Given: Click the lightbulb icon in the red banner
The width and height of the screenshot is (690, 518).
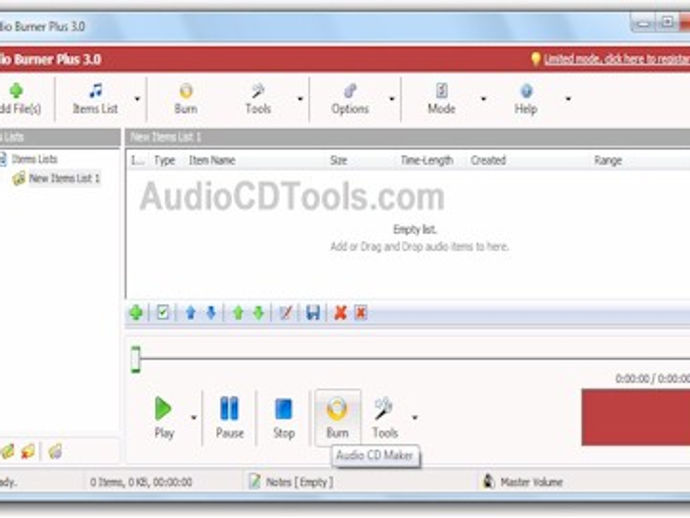Looking at the screenshot, I should click(535, 59).
